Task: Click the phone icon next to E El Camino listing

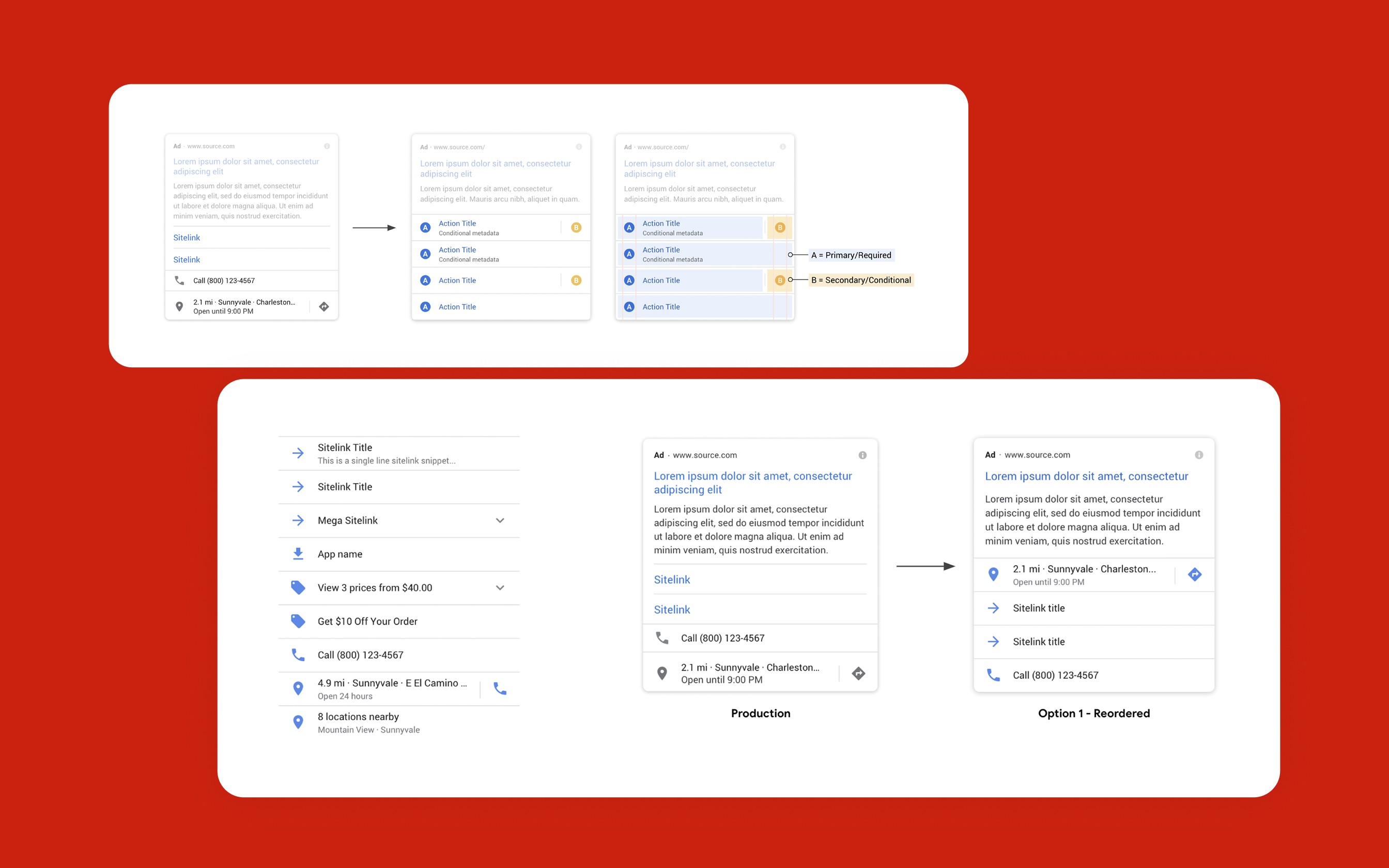Action: (x=500, y=688)
